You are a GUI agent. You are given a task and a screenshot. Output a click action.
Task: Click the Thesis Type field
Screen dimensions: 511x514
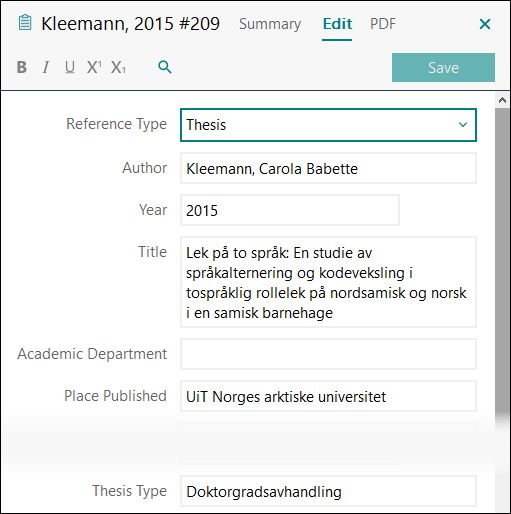(x=328, y=491)
